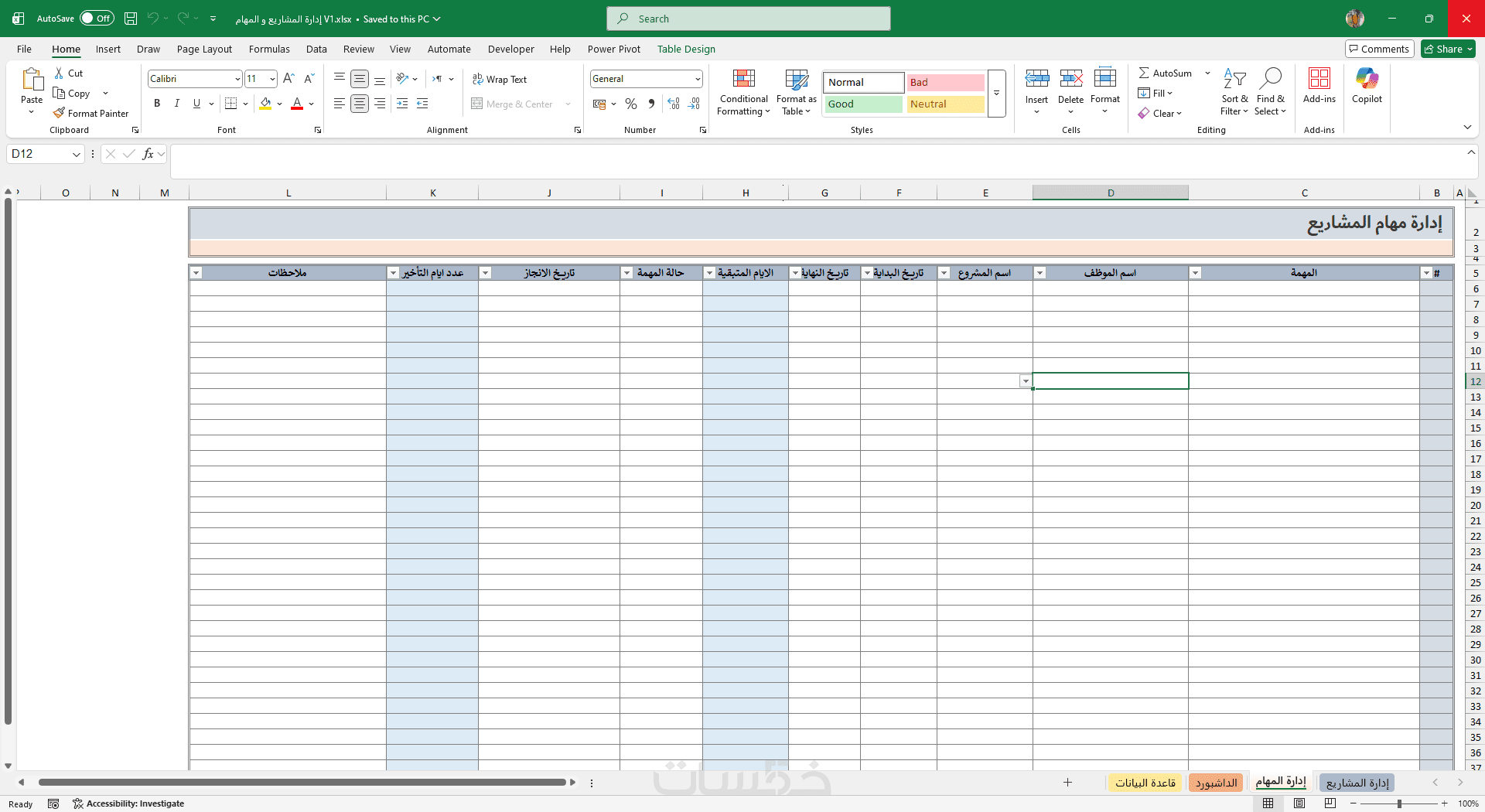
Task: Open the Copilot pane
Action: coord(1367,85)
